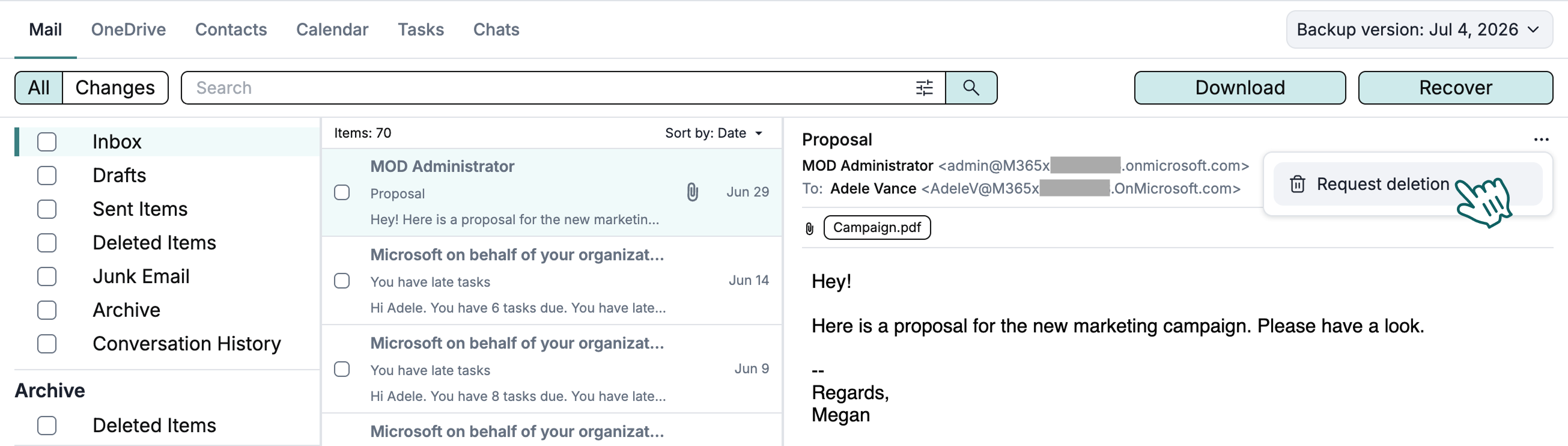Go to the Calendar tab
1568x446 pixels.
coord(332,29)
